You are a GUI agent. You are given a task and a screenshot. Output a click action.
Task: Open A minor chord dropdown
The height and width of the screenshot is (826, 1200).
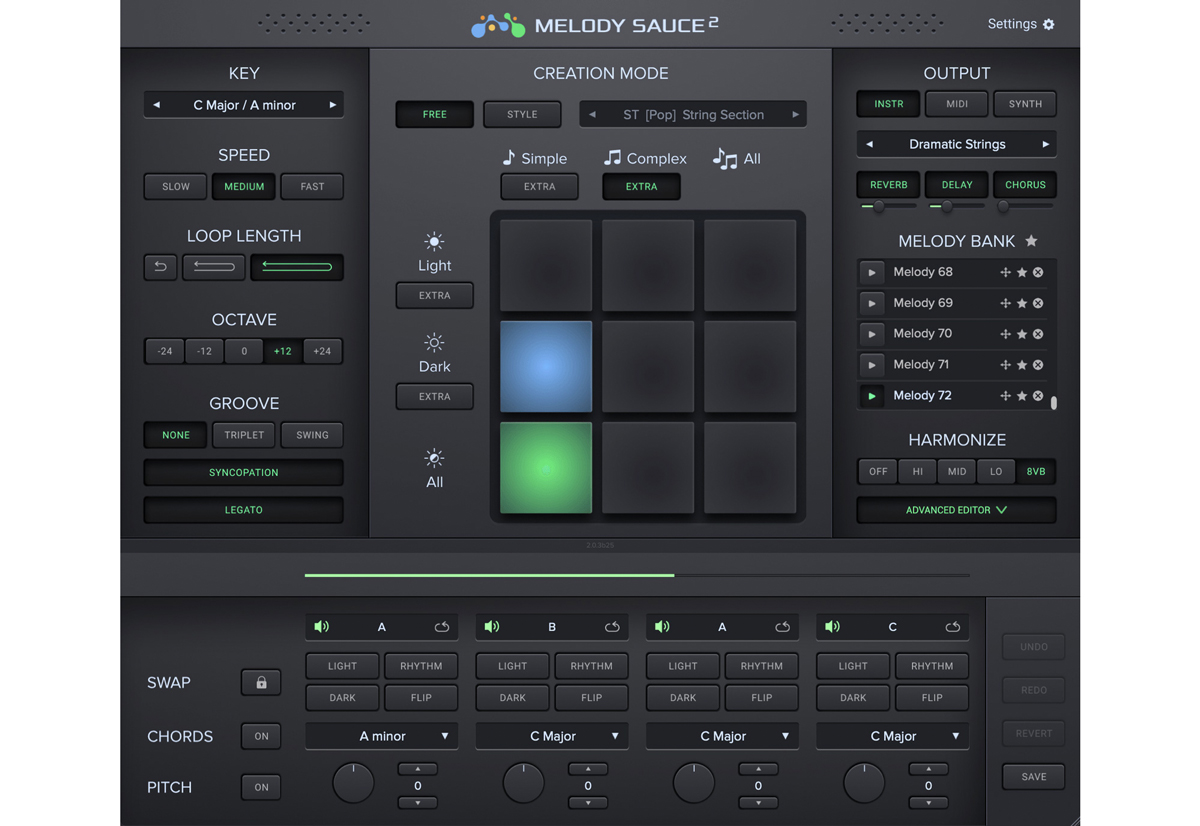tap(382, 736)
